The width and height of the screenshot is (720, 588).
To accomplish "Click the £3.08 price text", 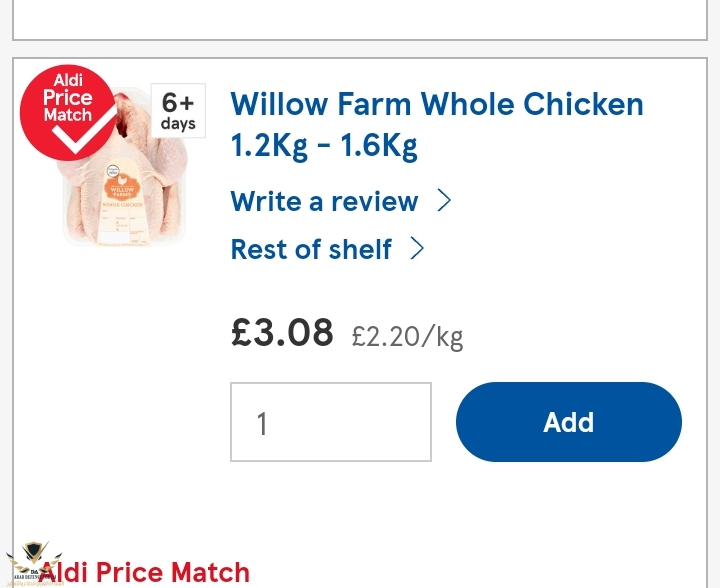I will [282, 333].
